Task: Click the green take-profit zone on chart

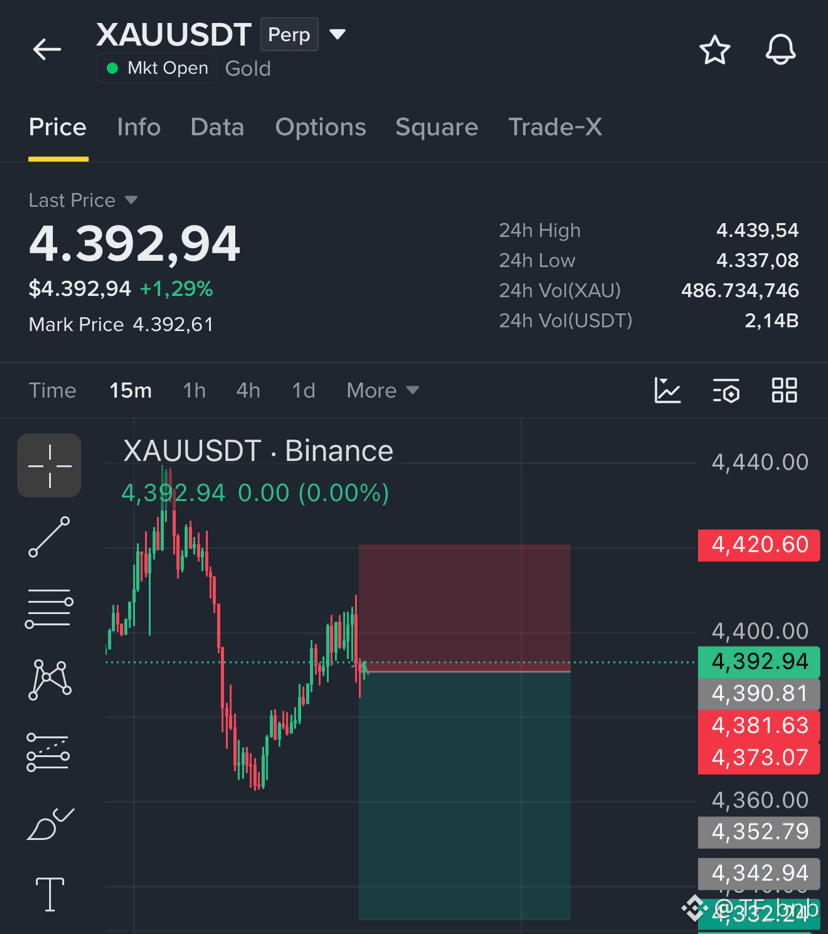Action: coord(465,796)
